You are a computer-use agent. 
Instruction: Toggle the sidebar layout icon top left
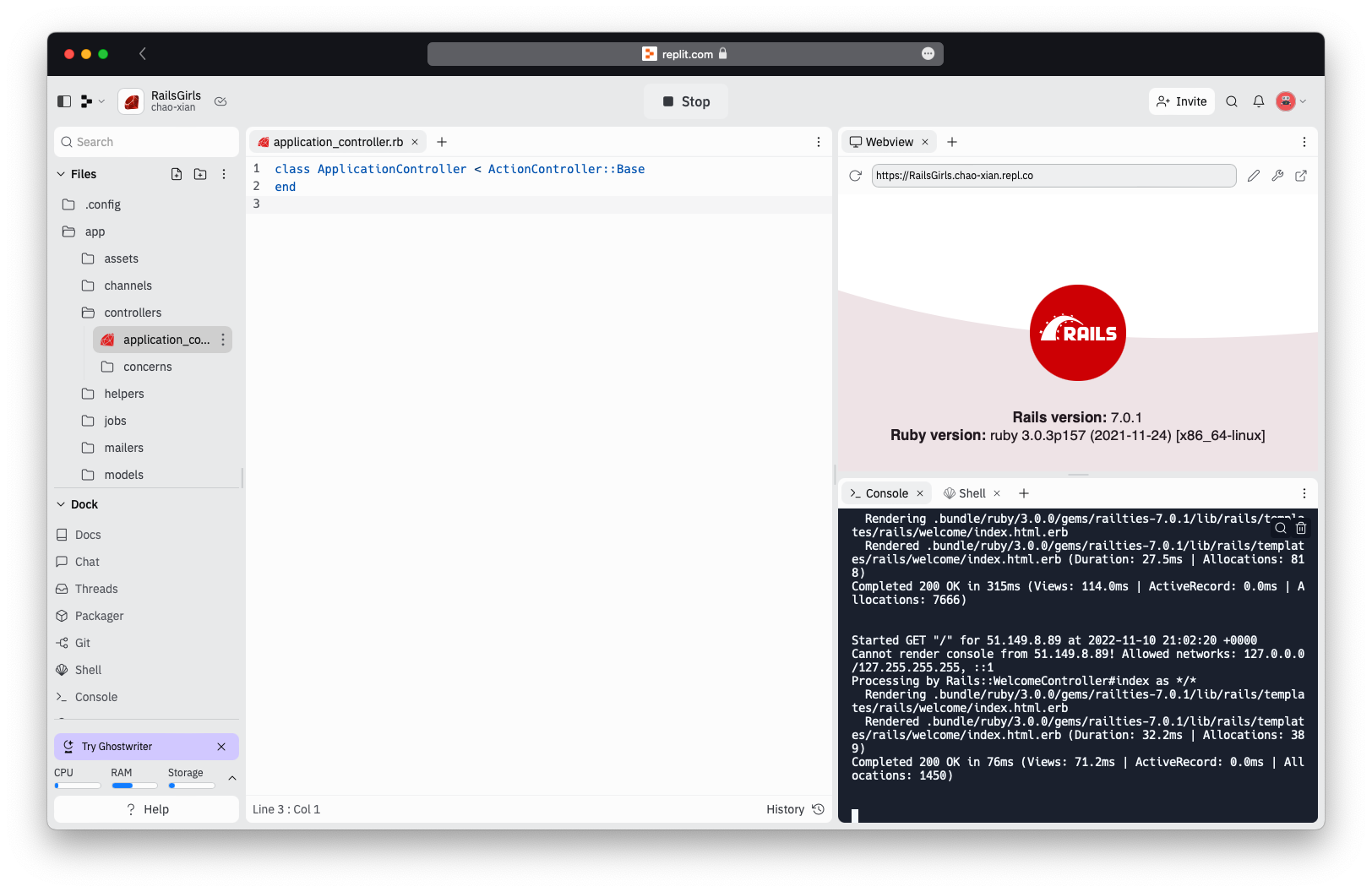tap(64, 101)
